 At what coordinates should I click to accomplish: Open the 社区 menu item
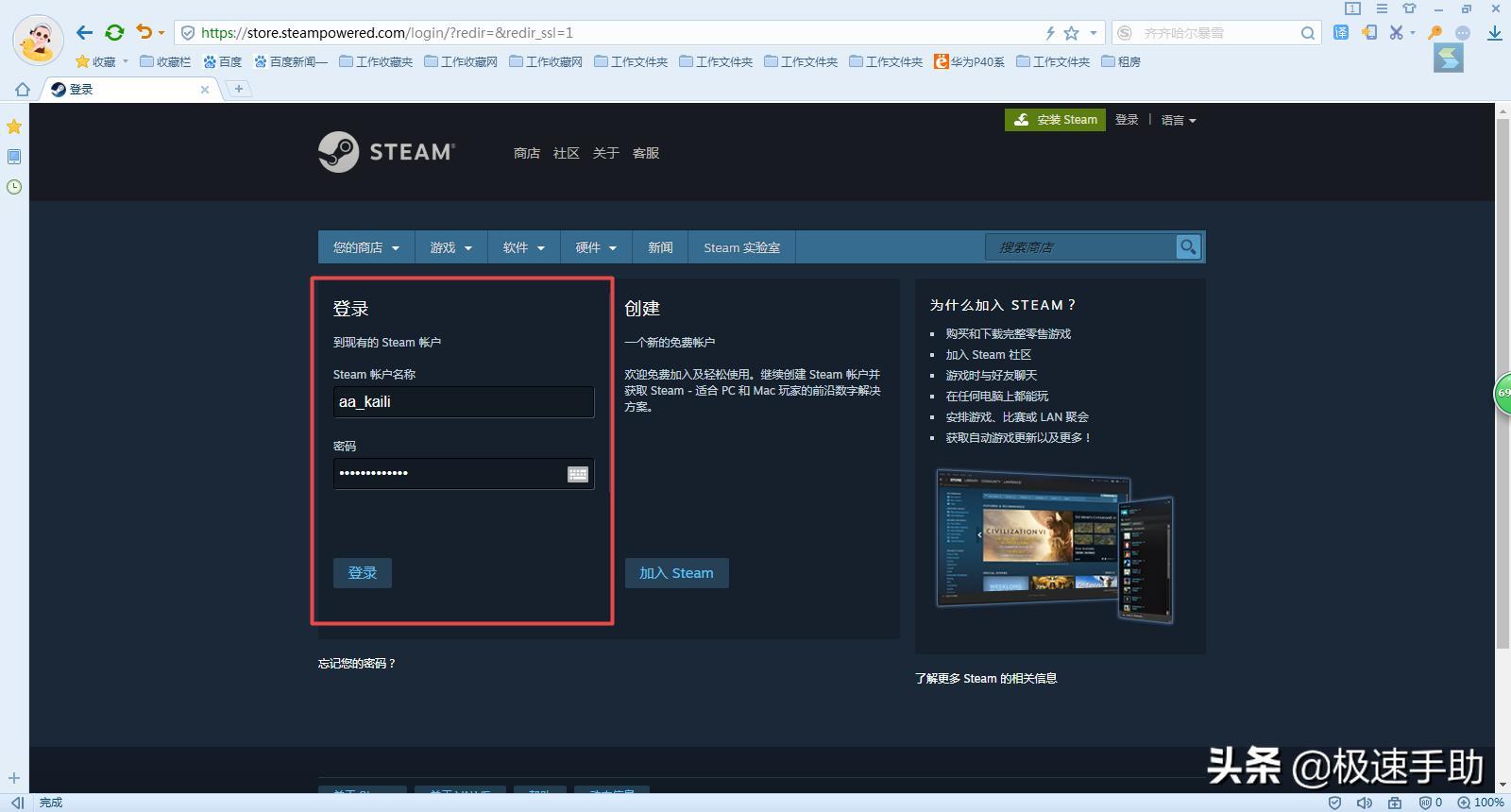click(567, 153)
